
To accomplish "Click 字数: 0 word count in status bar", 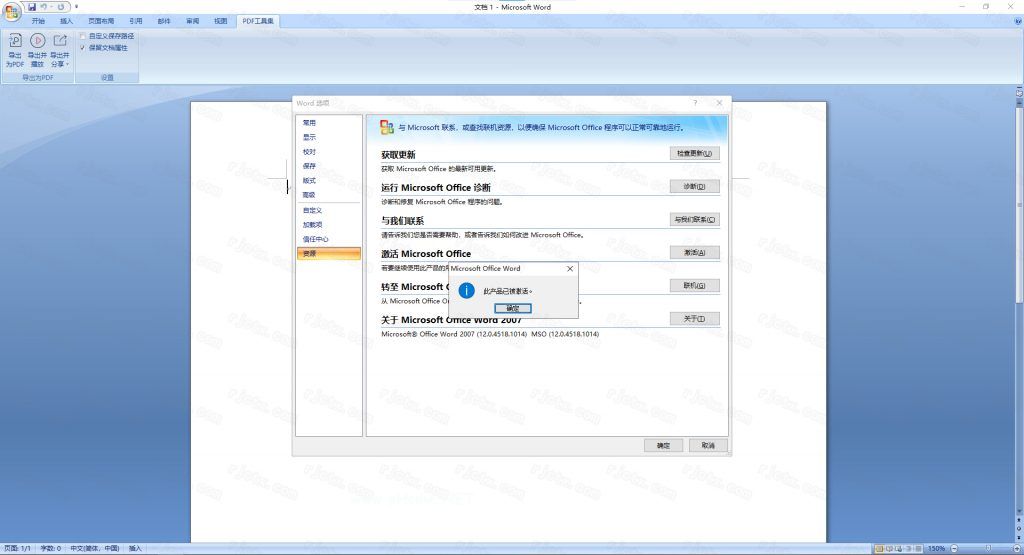I will (x=51, y=548).
